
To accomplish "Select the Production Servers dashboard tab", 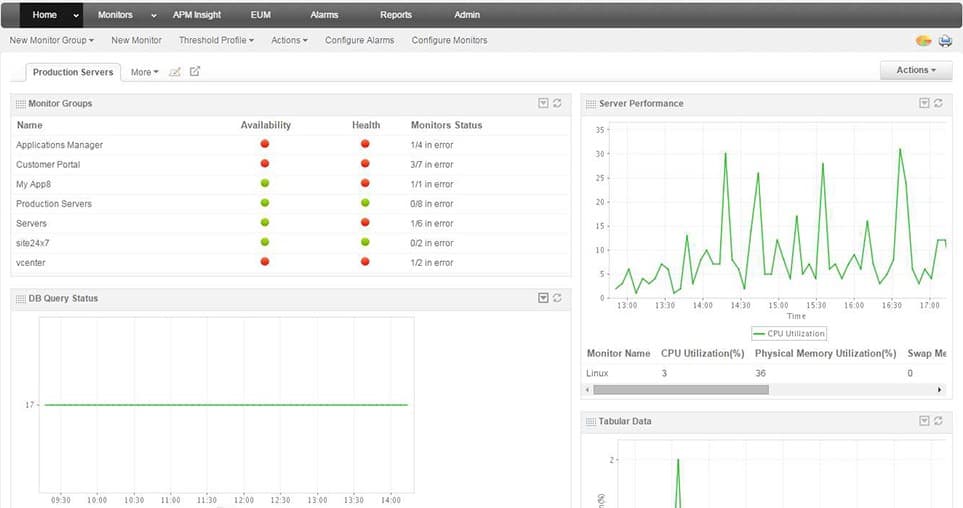I will (x=73, y=72).
